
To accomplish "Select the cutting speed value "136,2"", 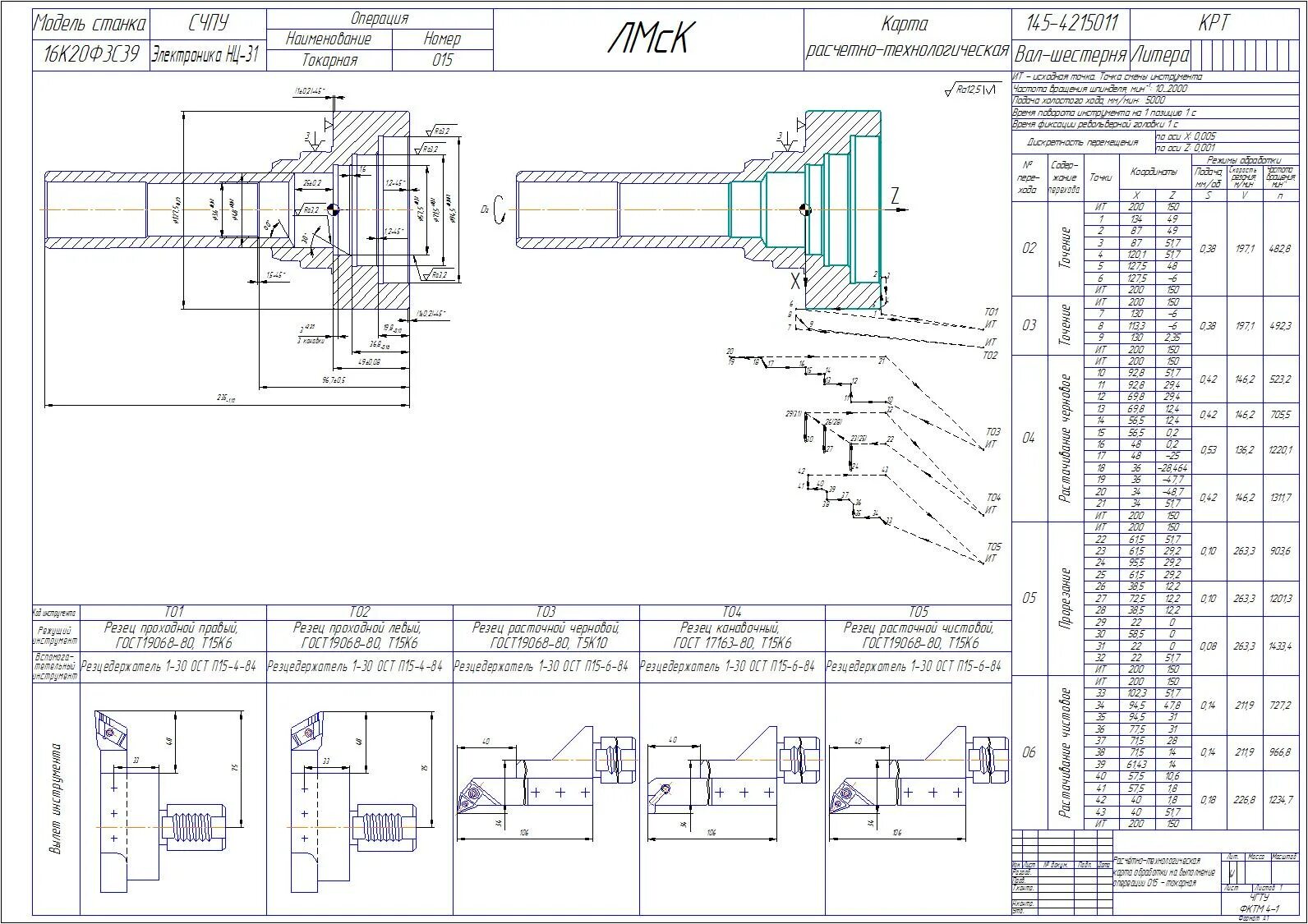I will [x=1246, y=450].
